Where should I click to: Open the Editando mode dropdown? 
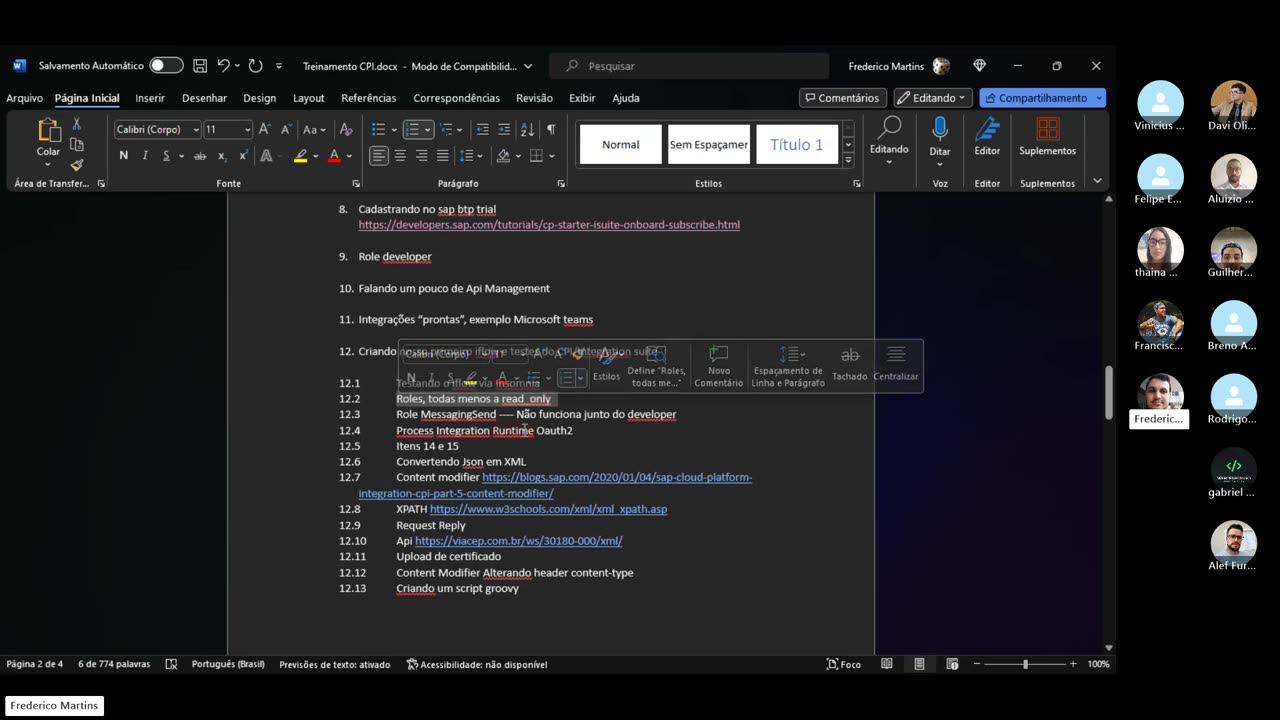[x=932, y=98]
